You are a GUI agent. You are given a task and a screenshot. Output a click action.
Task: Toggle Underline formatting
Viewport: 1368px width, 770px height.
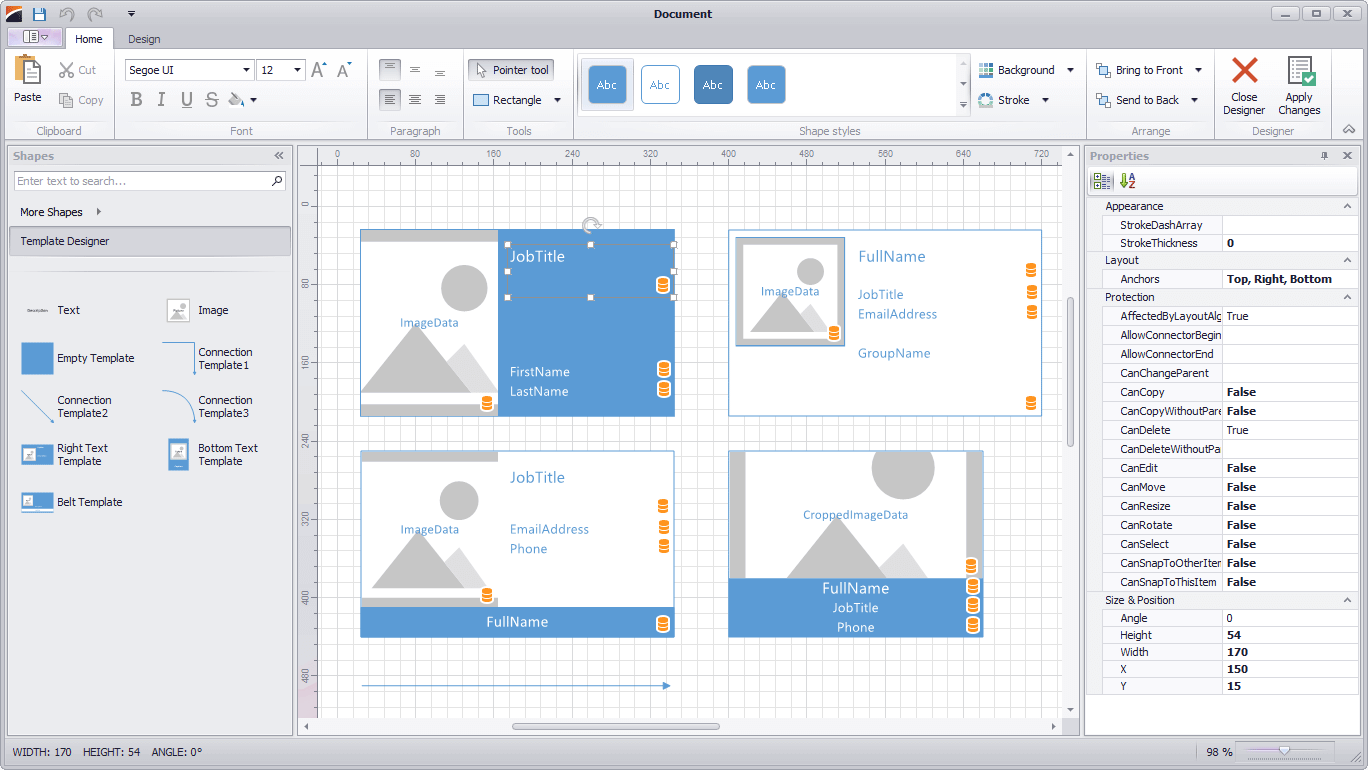click(x=186, y=99)
